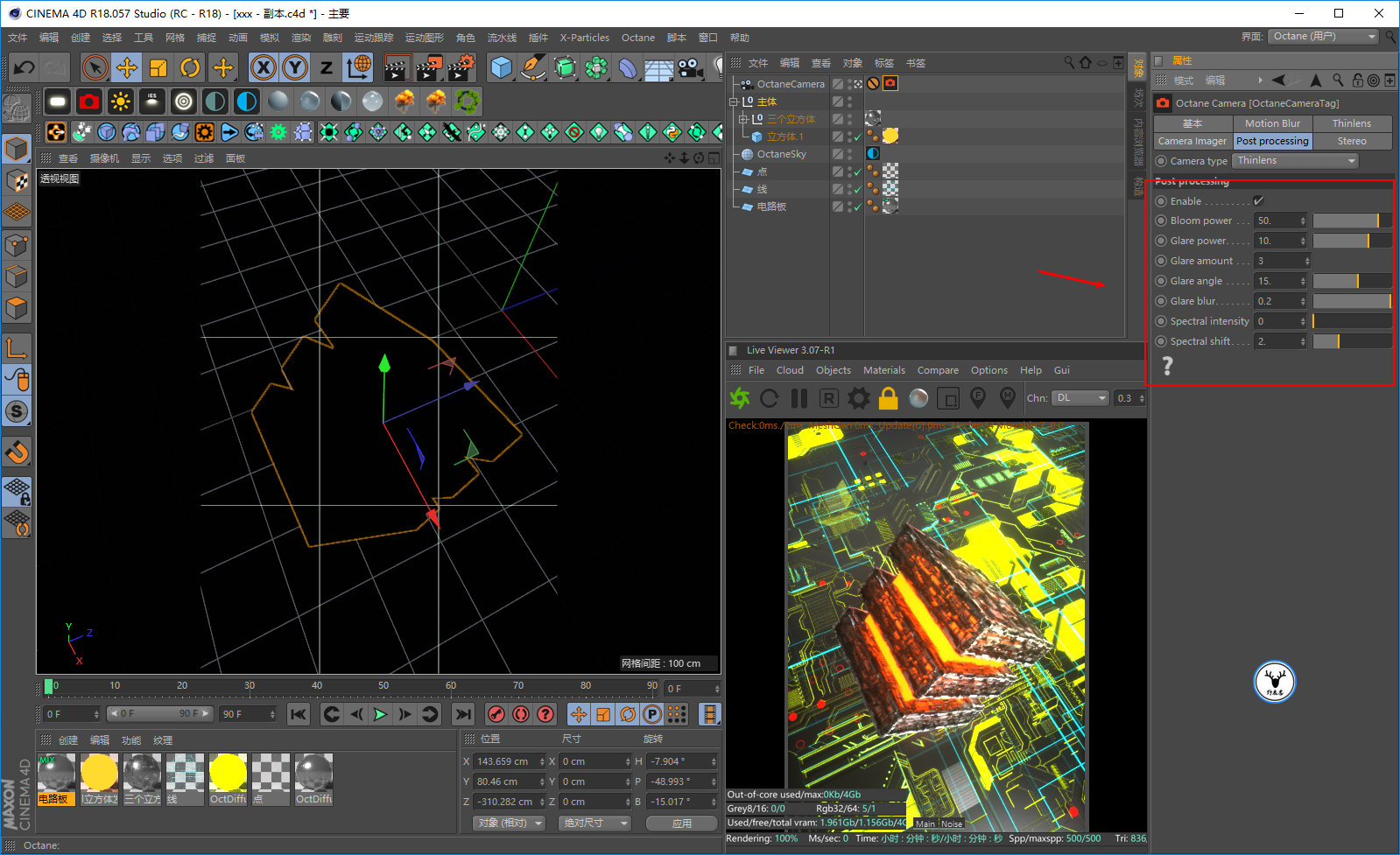Screen dimensions: 1400x855
Task: Open the X-Particles menu
Action: pos(584,38)
